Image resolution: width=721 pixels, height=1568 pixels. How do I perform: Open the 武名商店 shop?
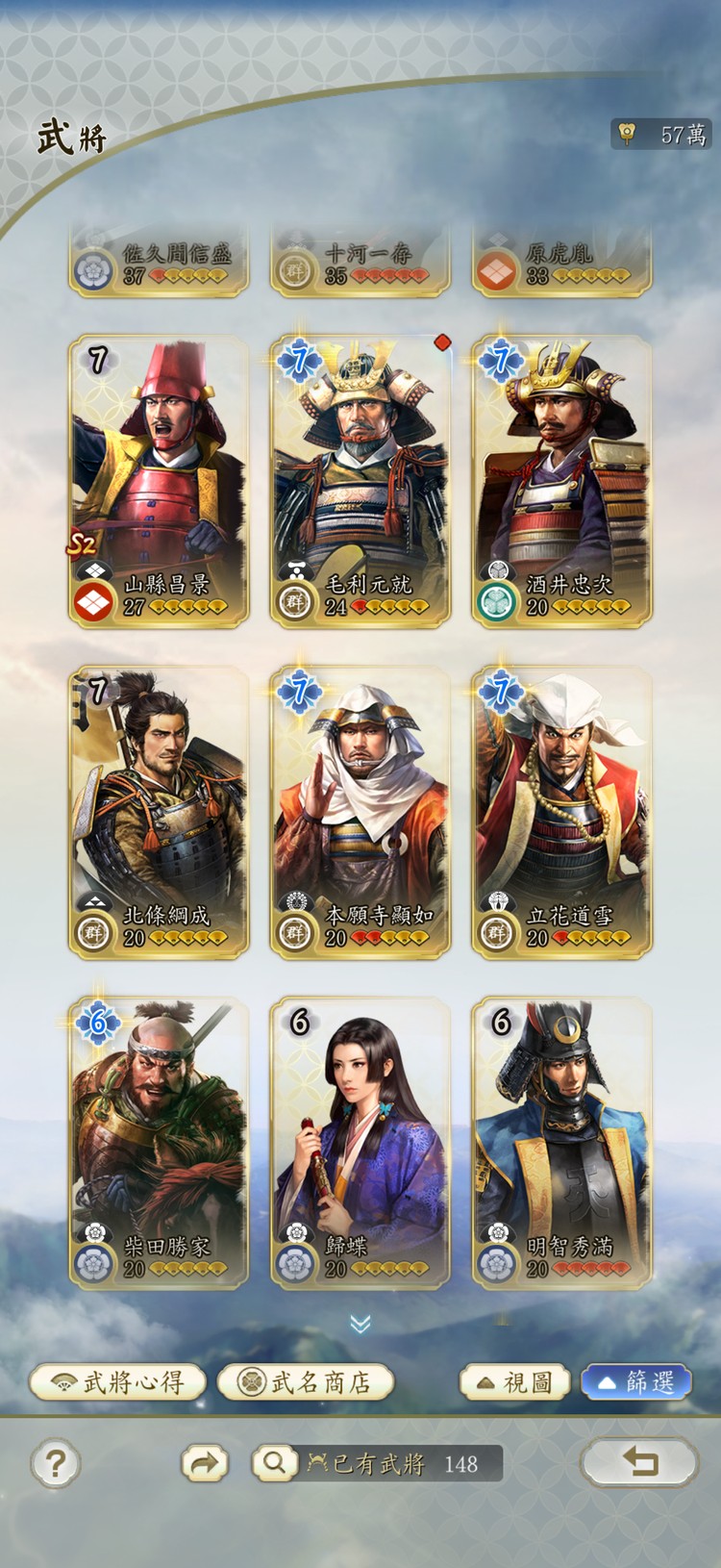pos(306,1382)
